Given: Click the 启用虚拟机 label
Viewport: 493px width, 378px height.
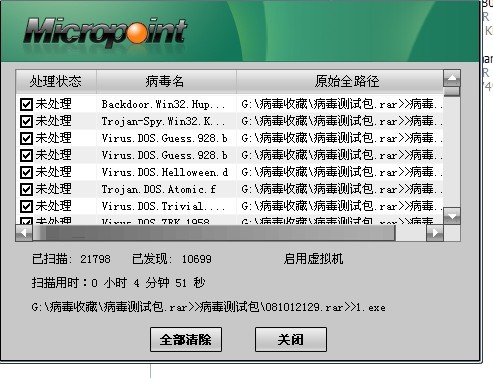Looking at the screenshot, I should tap(313, 259).
